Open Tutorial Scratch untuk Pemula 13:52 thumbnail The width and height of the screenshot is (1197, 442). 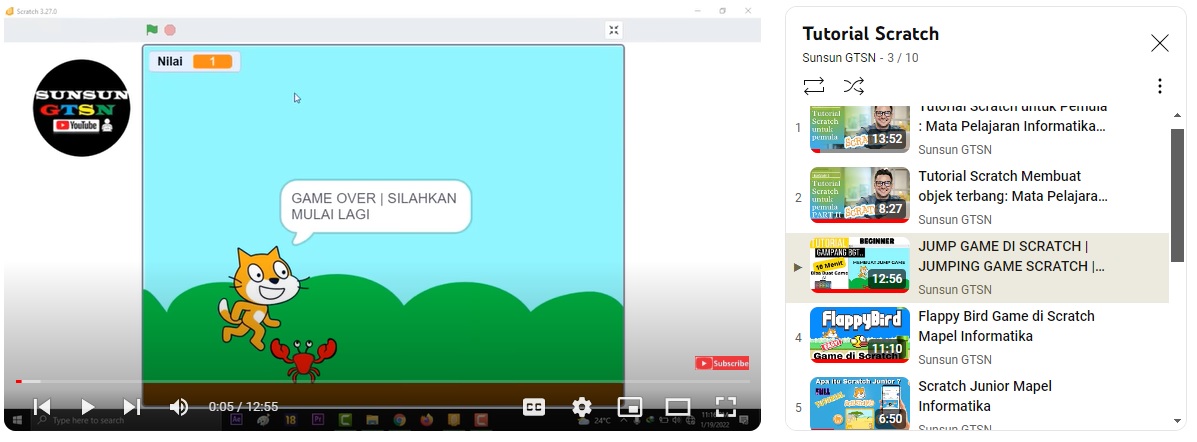[x=860, y=129]
